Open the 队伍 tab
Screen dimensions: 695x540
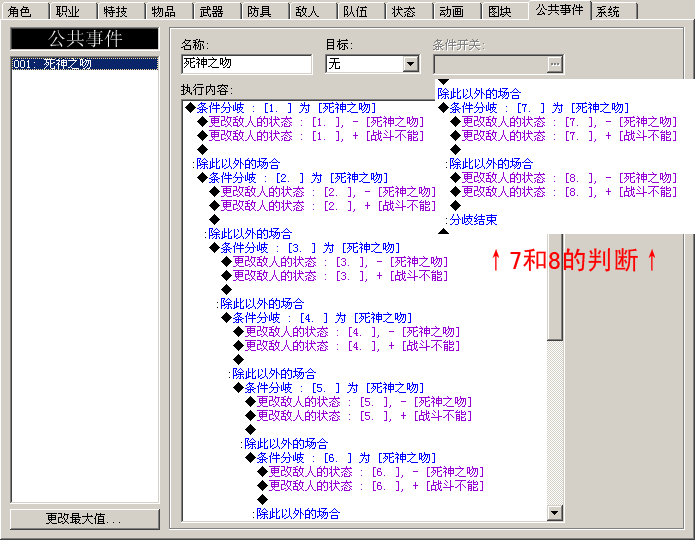tap(360, 12)
